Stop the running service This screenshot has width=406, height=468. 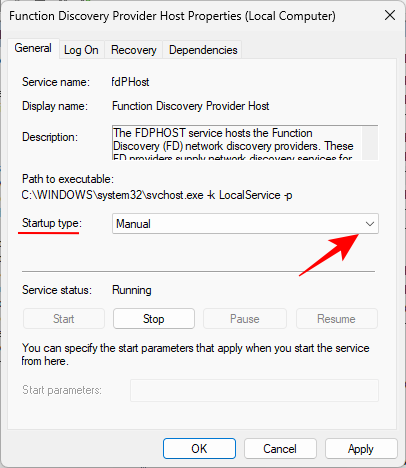[154, 319]
